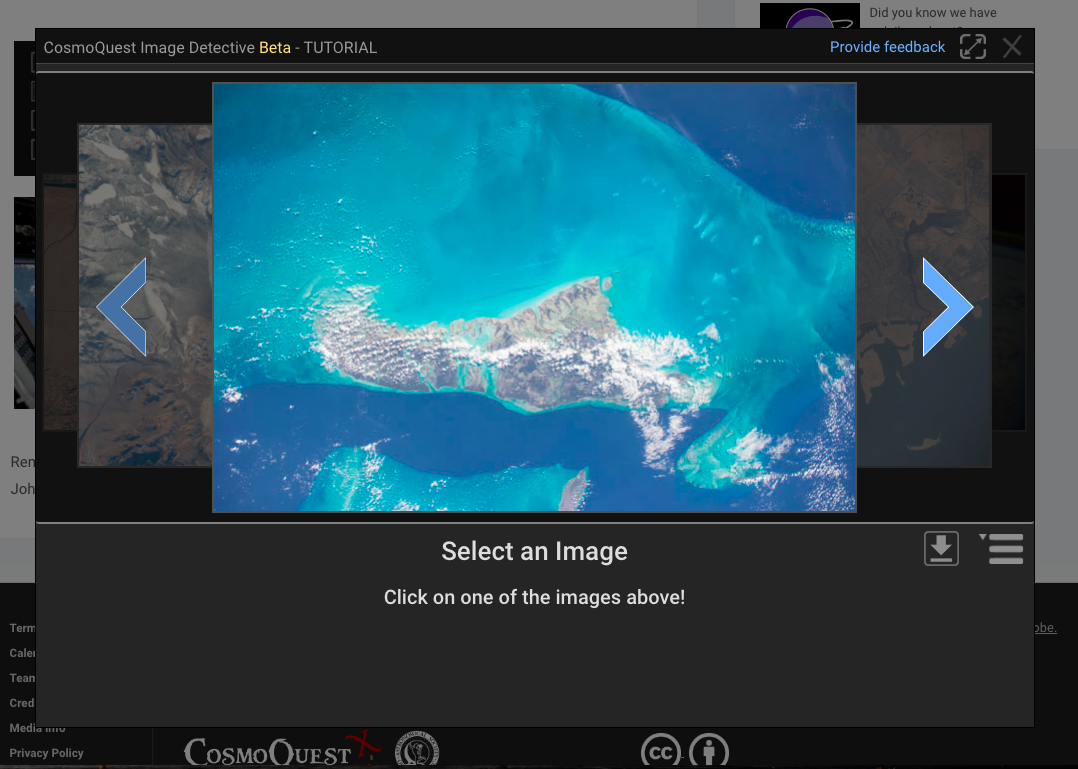The width and height of the screenshot is (1078, 769).
Task: Click the Creative Commons CC icon
Action: click(660, 752)
